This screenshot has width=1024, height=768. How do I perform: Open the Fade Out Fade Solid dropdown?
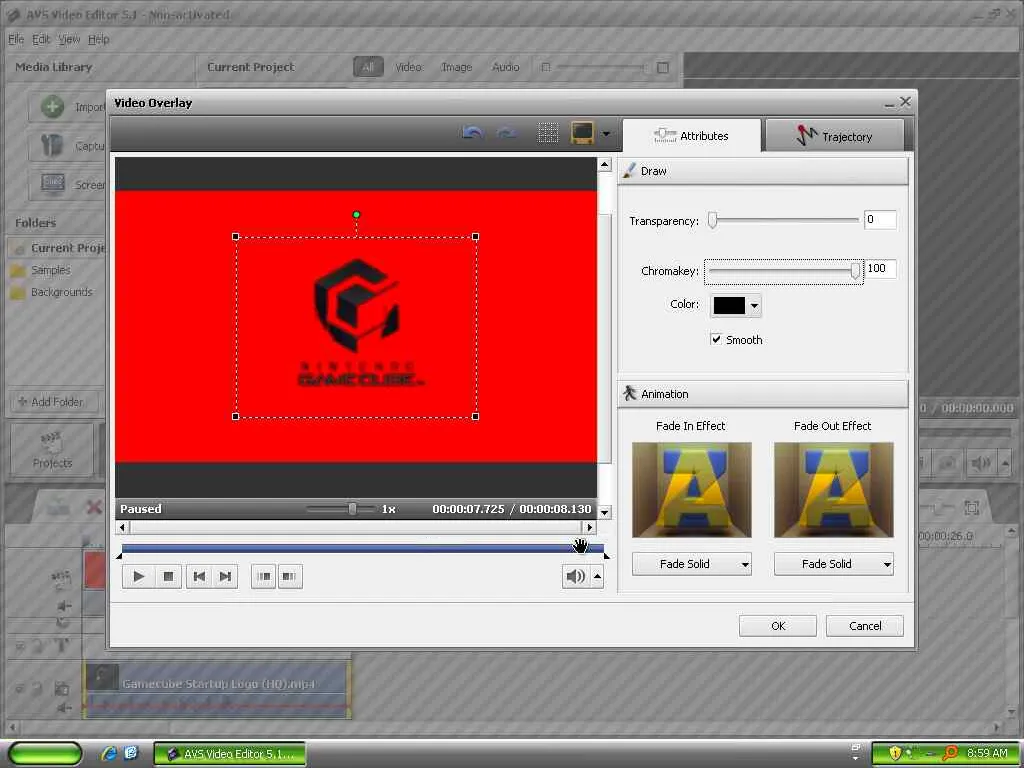[833, 564]
